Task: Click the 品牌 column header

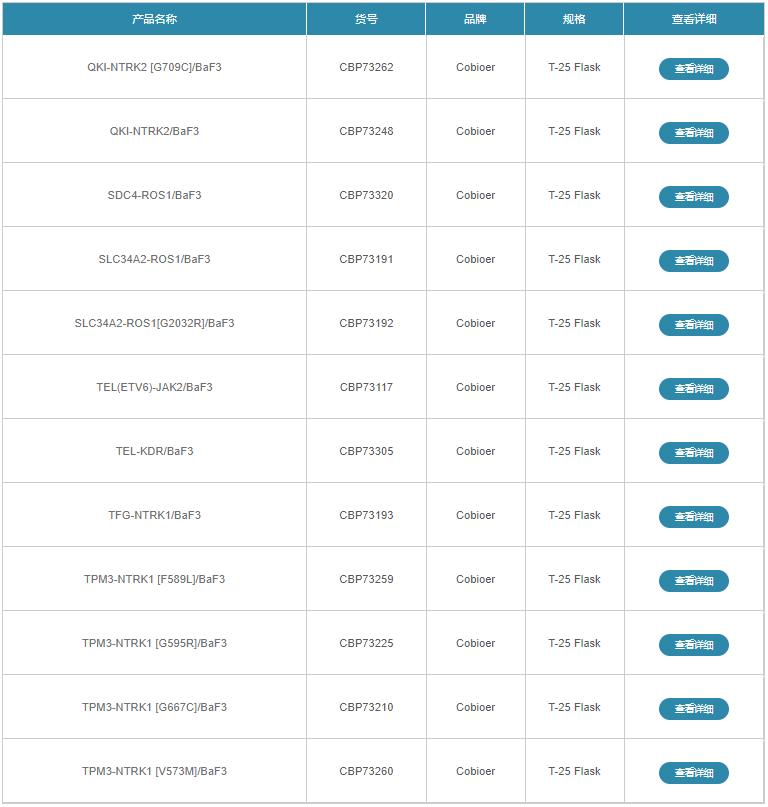Action: 475,19
